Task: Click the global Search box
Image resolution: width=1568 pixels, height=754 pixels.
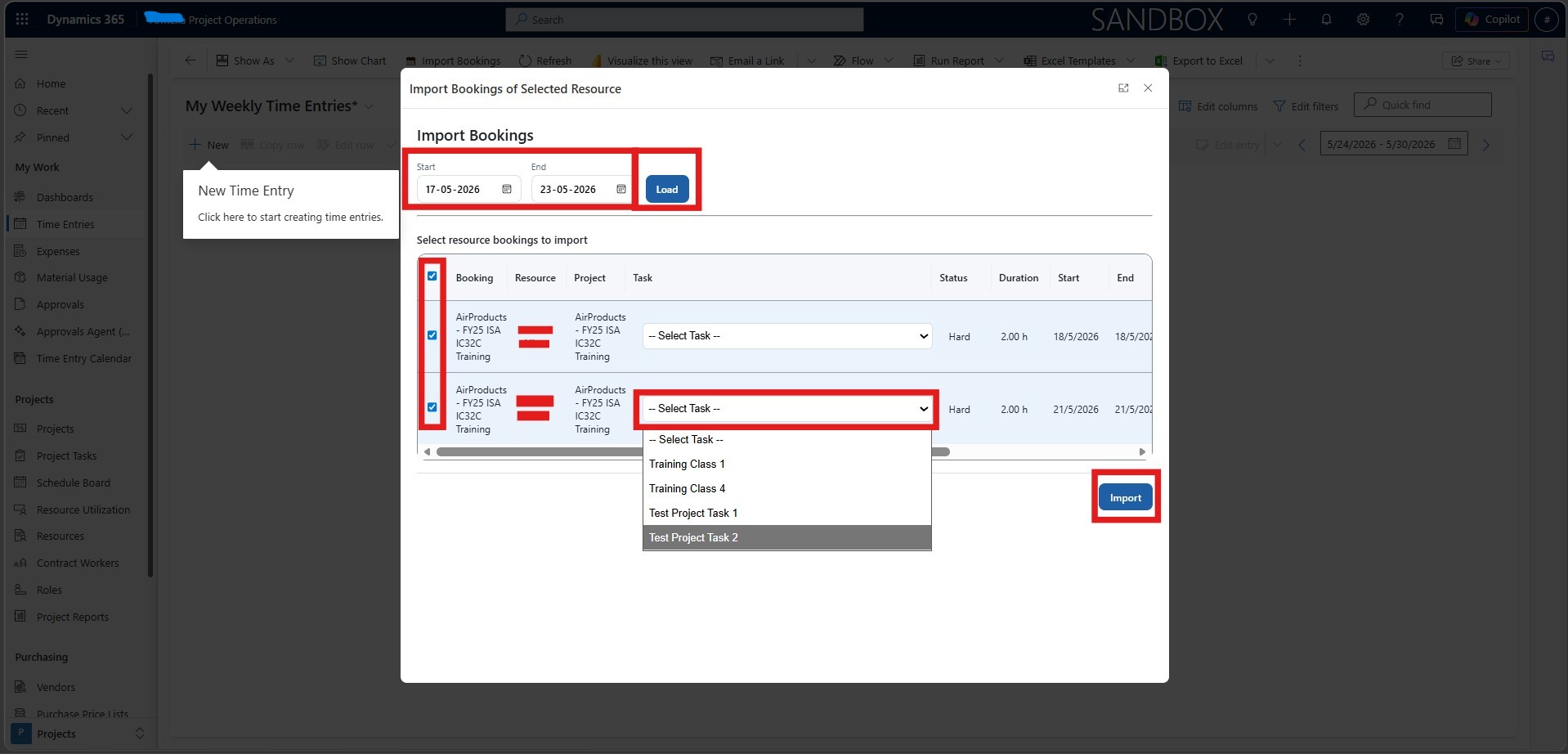Action: coord(684,20)
